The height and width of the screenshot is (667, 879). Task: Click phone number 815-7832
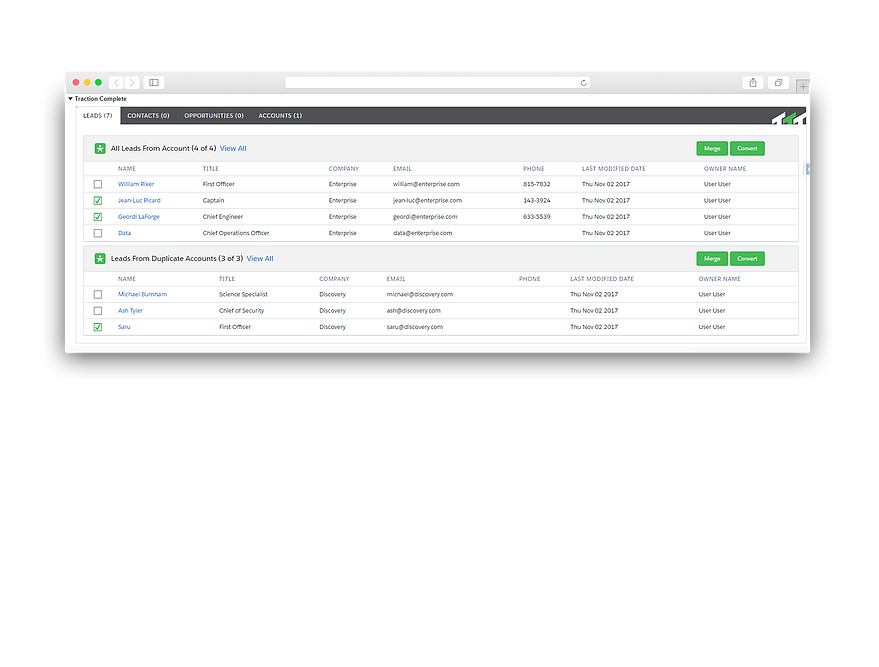click(x=536, y=184)
